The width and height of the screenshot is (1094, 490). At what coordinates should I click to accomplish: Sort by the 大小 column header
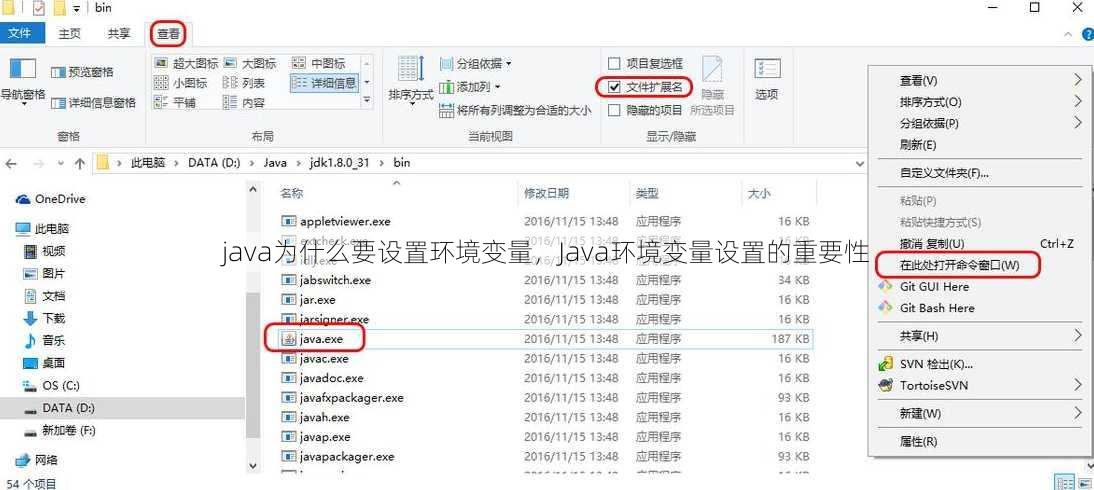(759, 193)
